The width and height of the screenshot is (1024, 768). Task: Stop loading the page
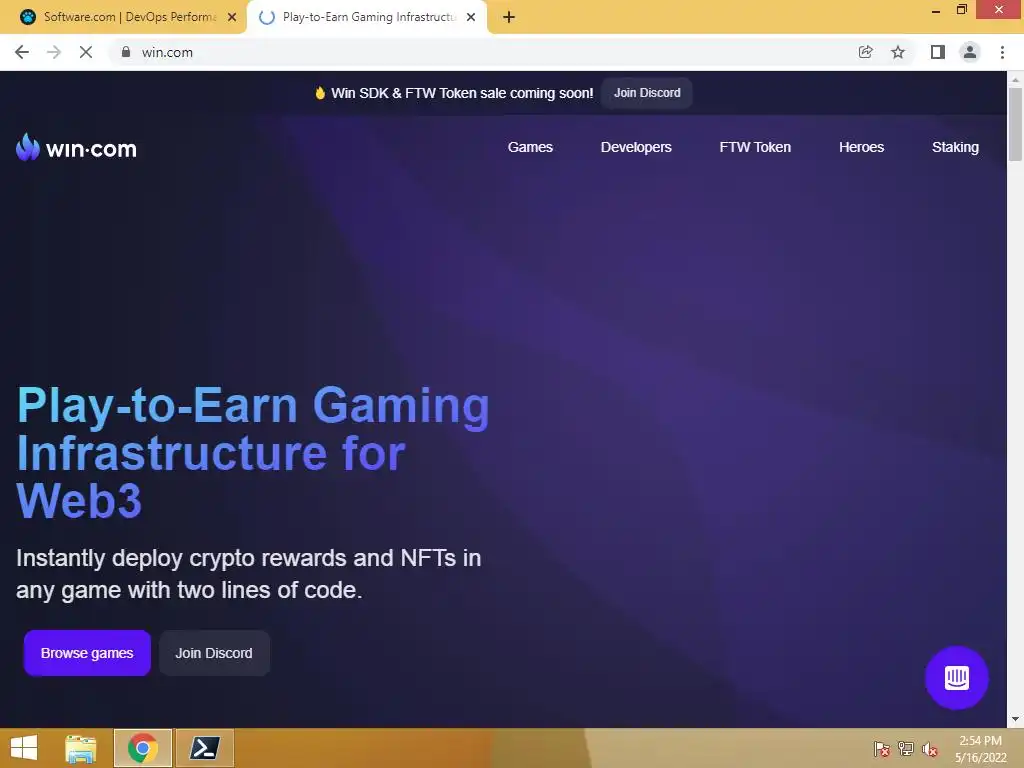pos(86,52)
